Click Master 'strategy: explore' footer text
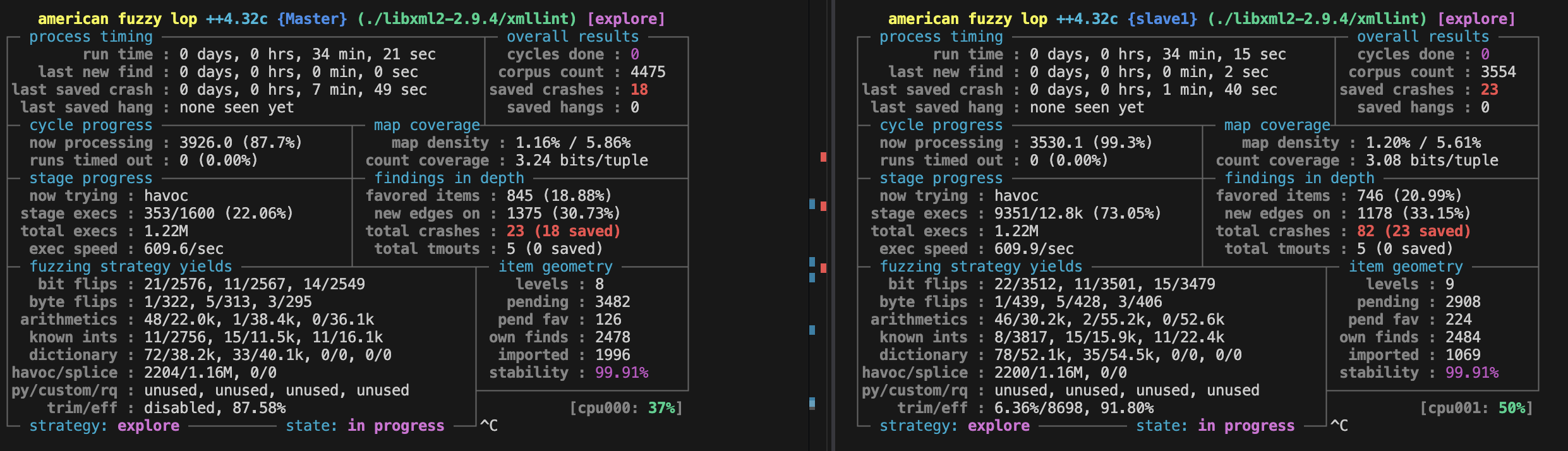This screenshot has width=1568, height=451. [x=104, y=426]
